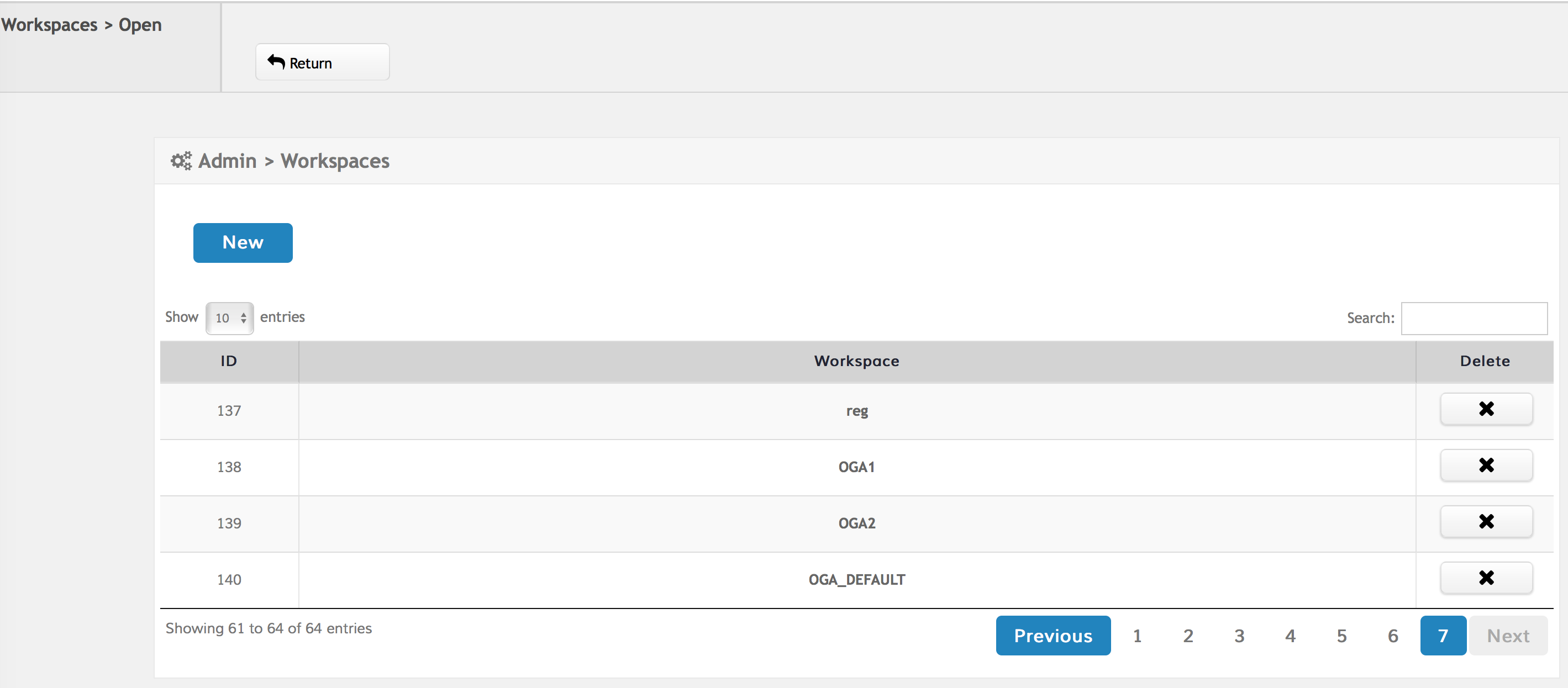Click the Return arrow icon

pyautogui.click(x=276, y=62)
